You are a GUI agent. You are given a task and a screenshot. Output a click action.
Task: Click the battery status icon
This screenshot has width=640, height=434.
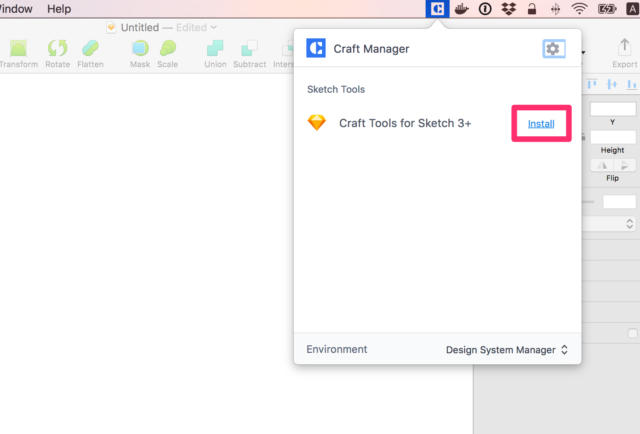tap(607, 9)
